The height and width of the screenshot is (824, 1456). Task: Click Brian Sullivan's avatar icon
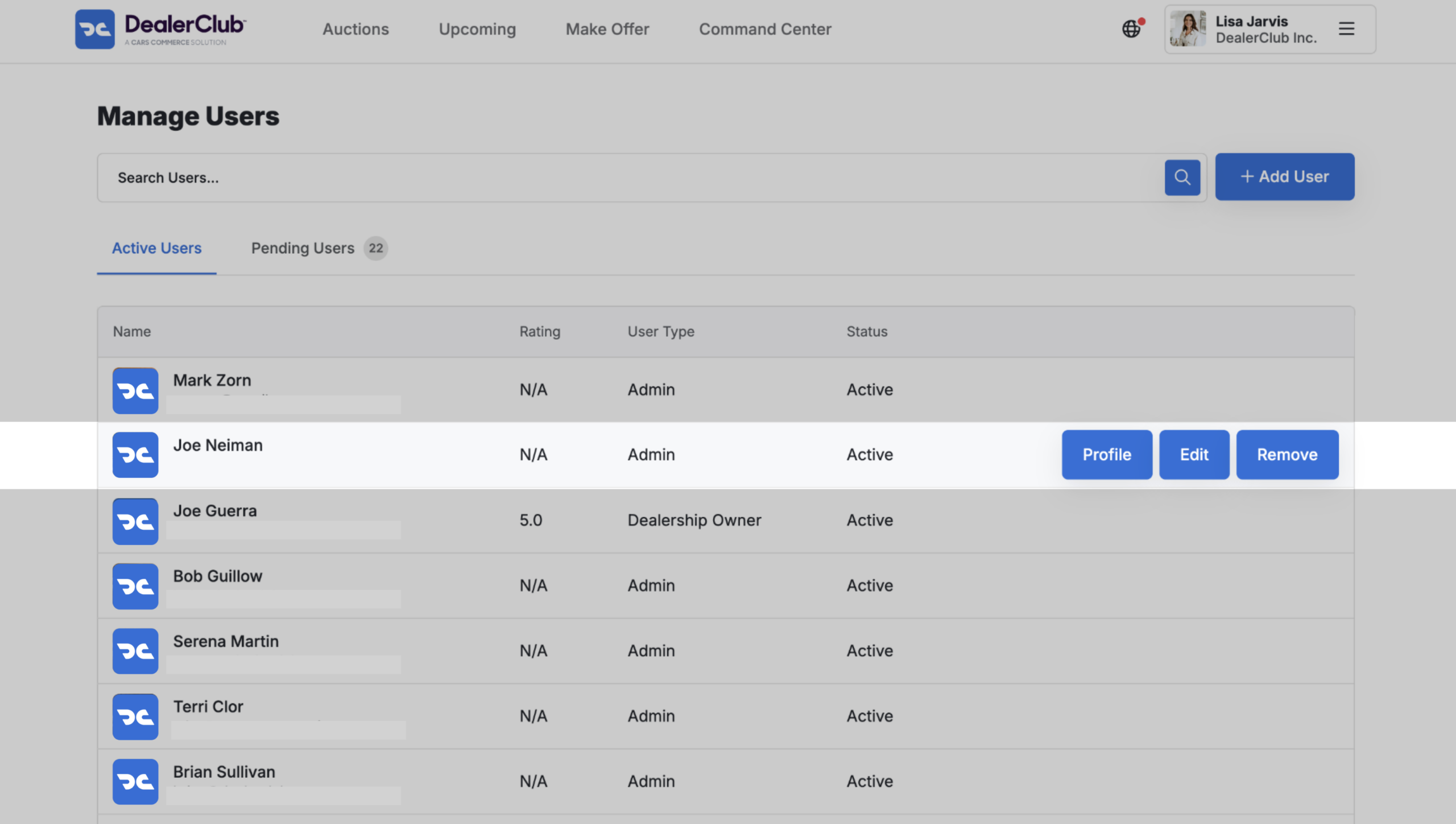135,781
